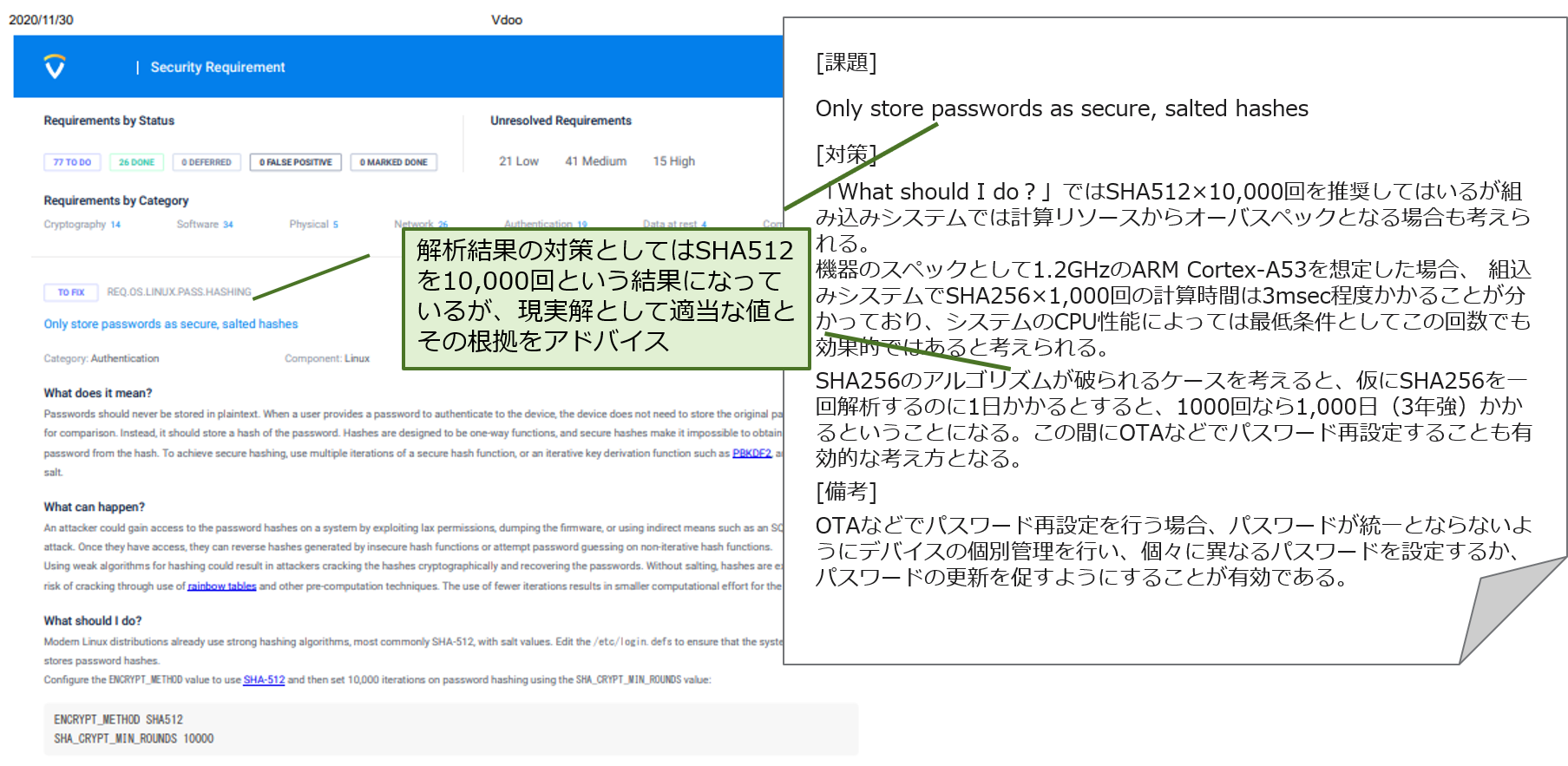Click the TO FIX status tag
The height and width of the screenshot is (766, 1568).
(71, 292)
